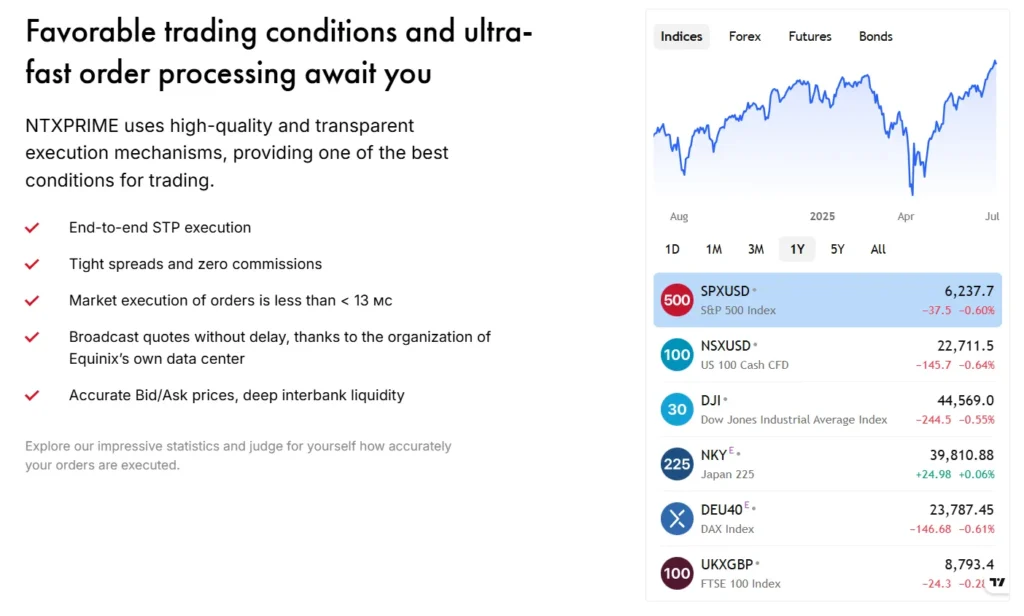The image size is (1024, 616).
Task: Switch to the Forex tab
Action: 744,37
